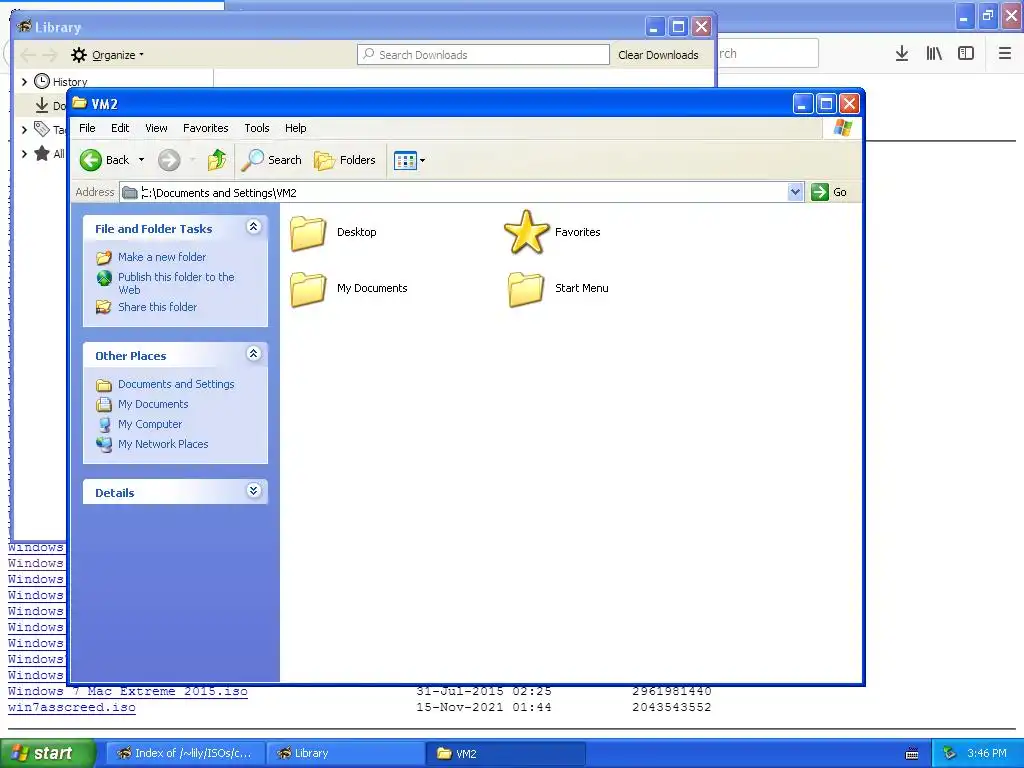Click the green Back arrow in VM2 window
The image size is (1024, 768).
coord(91,160)
